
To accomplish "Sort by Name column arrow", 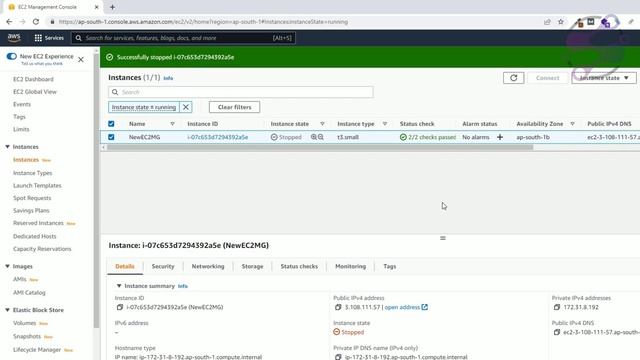I will coord(172,124).
